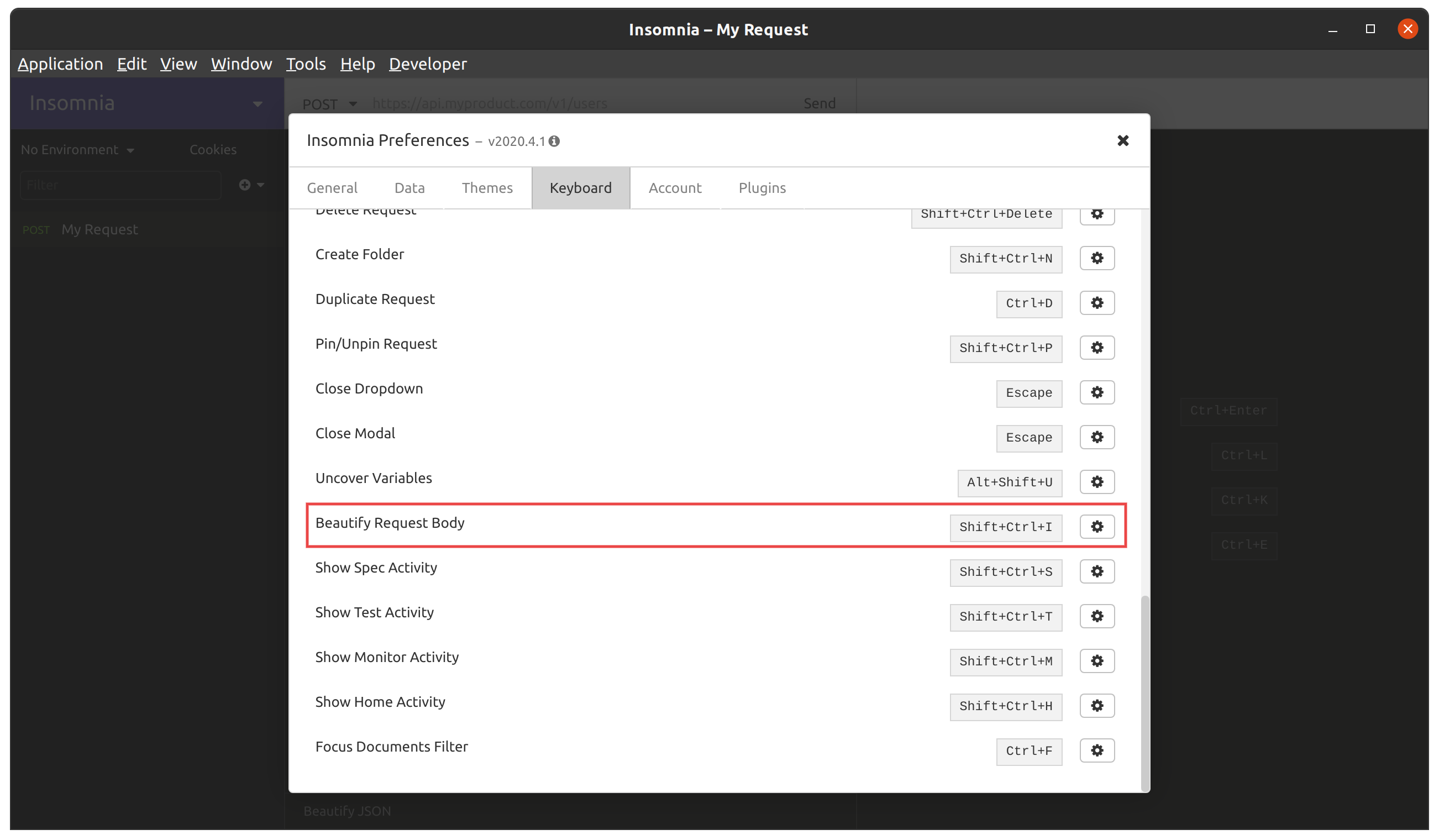Open the Tools menu
Viewport: 1439px width, 840px height.
point(306,64)
